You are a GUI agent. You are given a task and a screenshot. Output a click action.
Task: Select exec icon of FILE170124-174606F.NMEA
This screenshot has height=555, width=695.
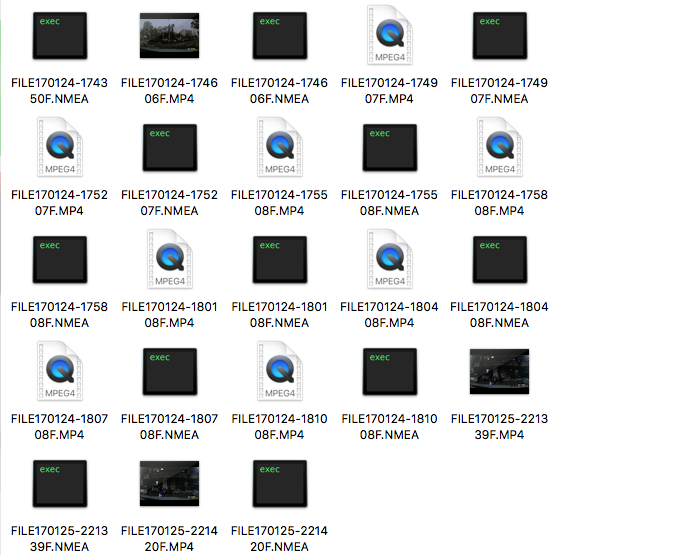[x=280, y=35]
